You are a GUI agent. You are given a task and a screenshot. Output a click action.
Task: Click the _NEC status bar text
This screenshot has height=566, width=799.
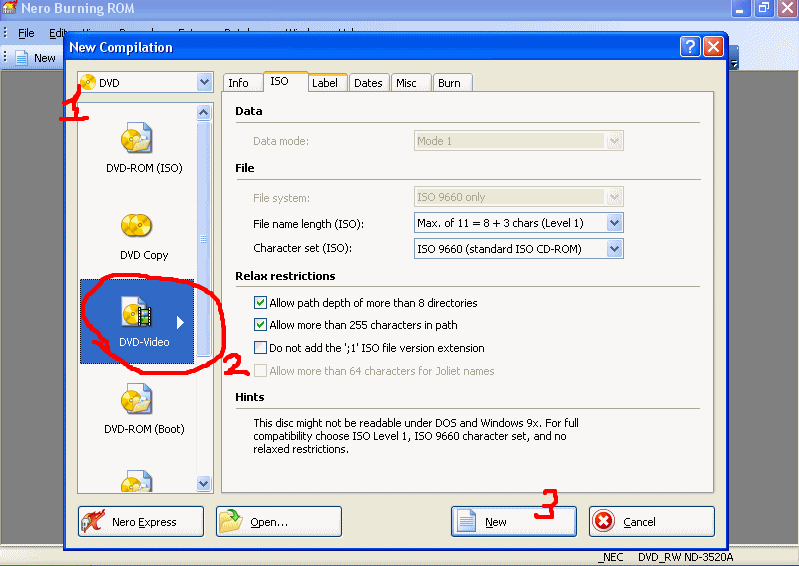click(x=611, y=557)
